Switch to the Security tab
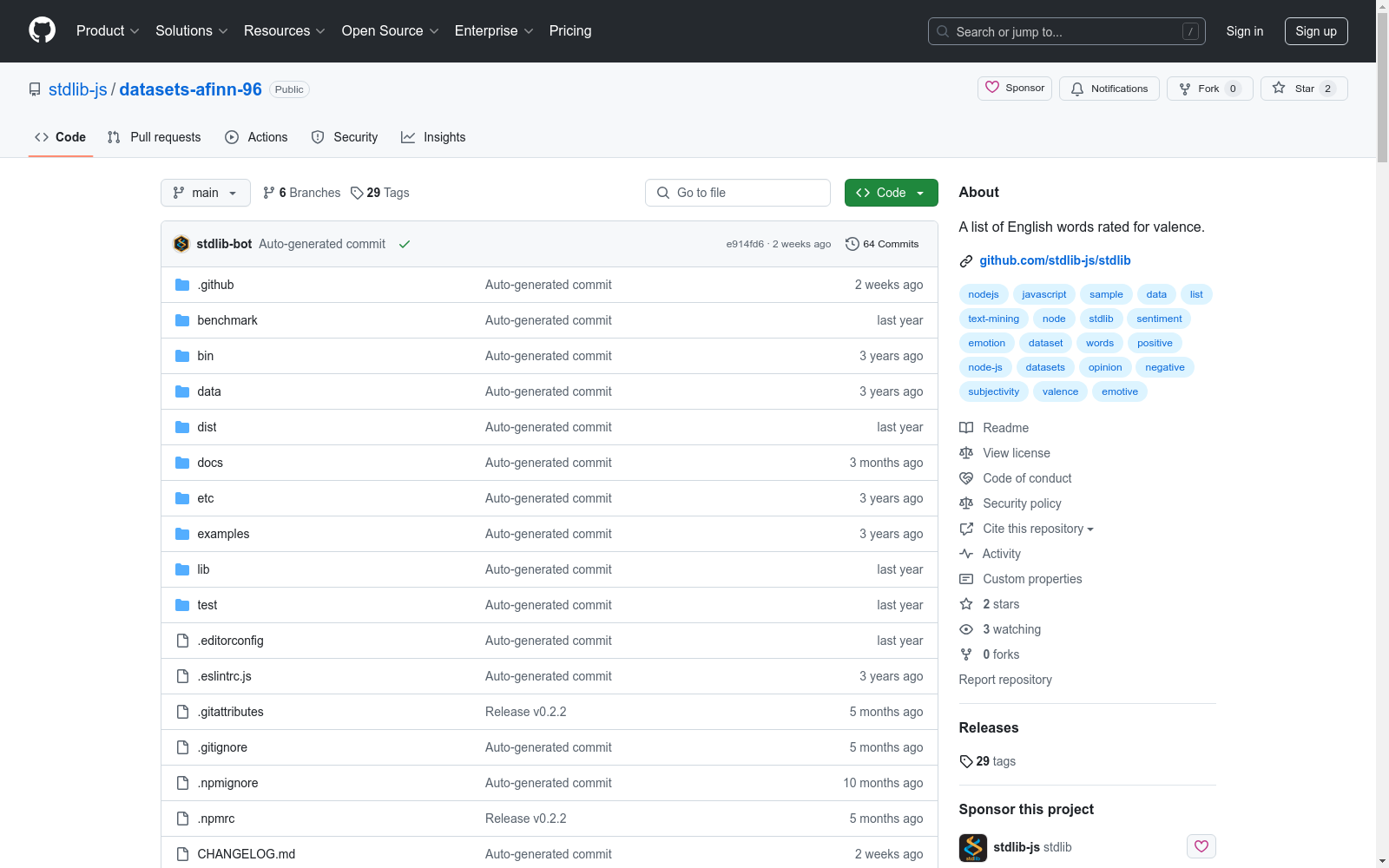This screenshot has width=1389, height=868. point(345,137)
